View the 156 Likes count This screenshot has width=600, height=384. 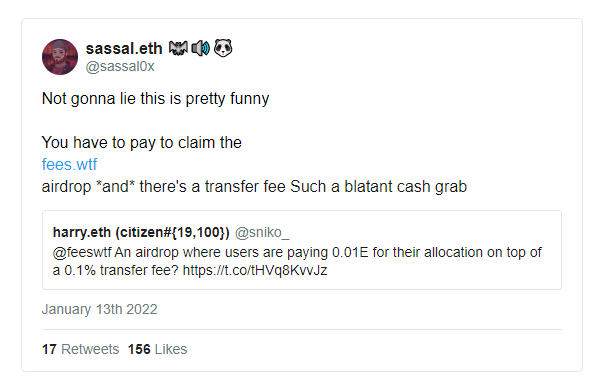pos(157,349)
